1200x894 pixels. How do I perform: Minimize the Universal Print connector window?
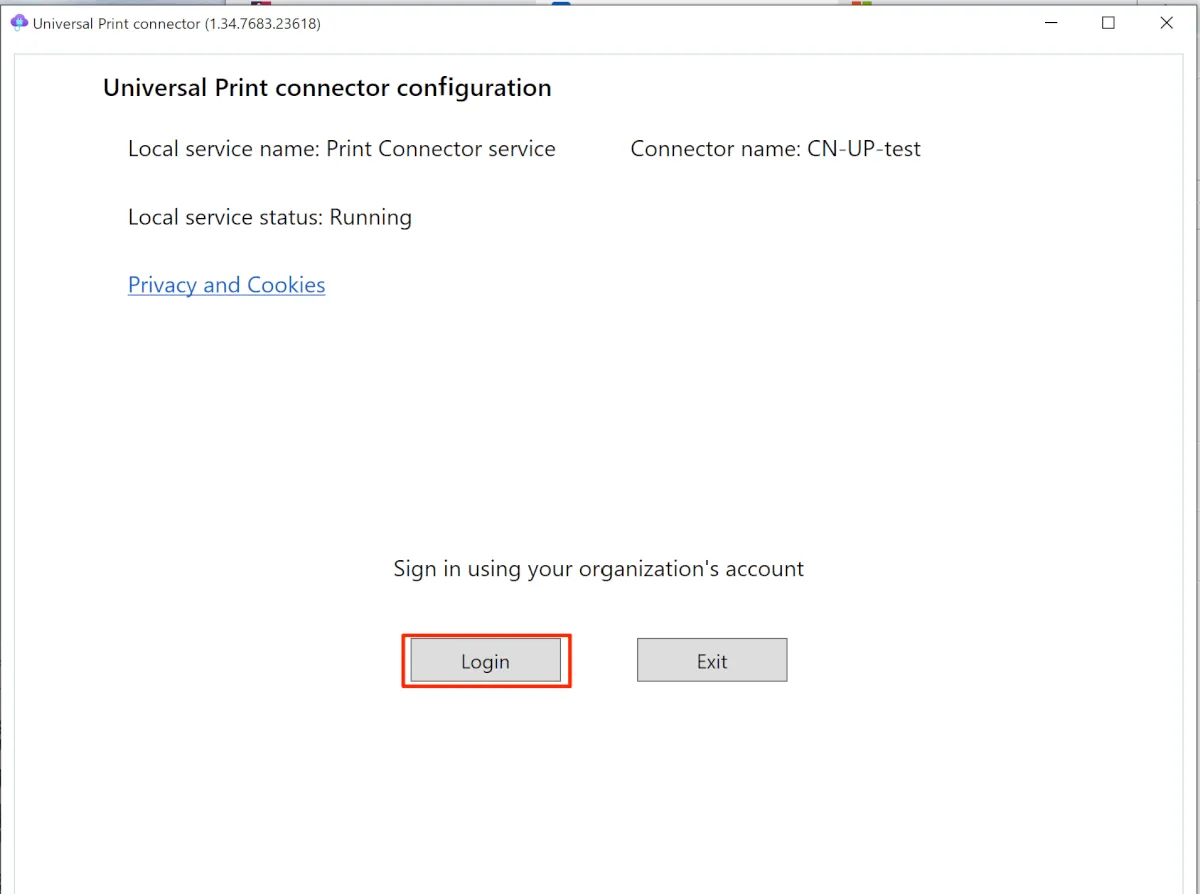[1050, 23]
